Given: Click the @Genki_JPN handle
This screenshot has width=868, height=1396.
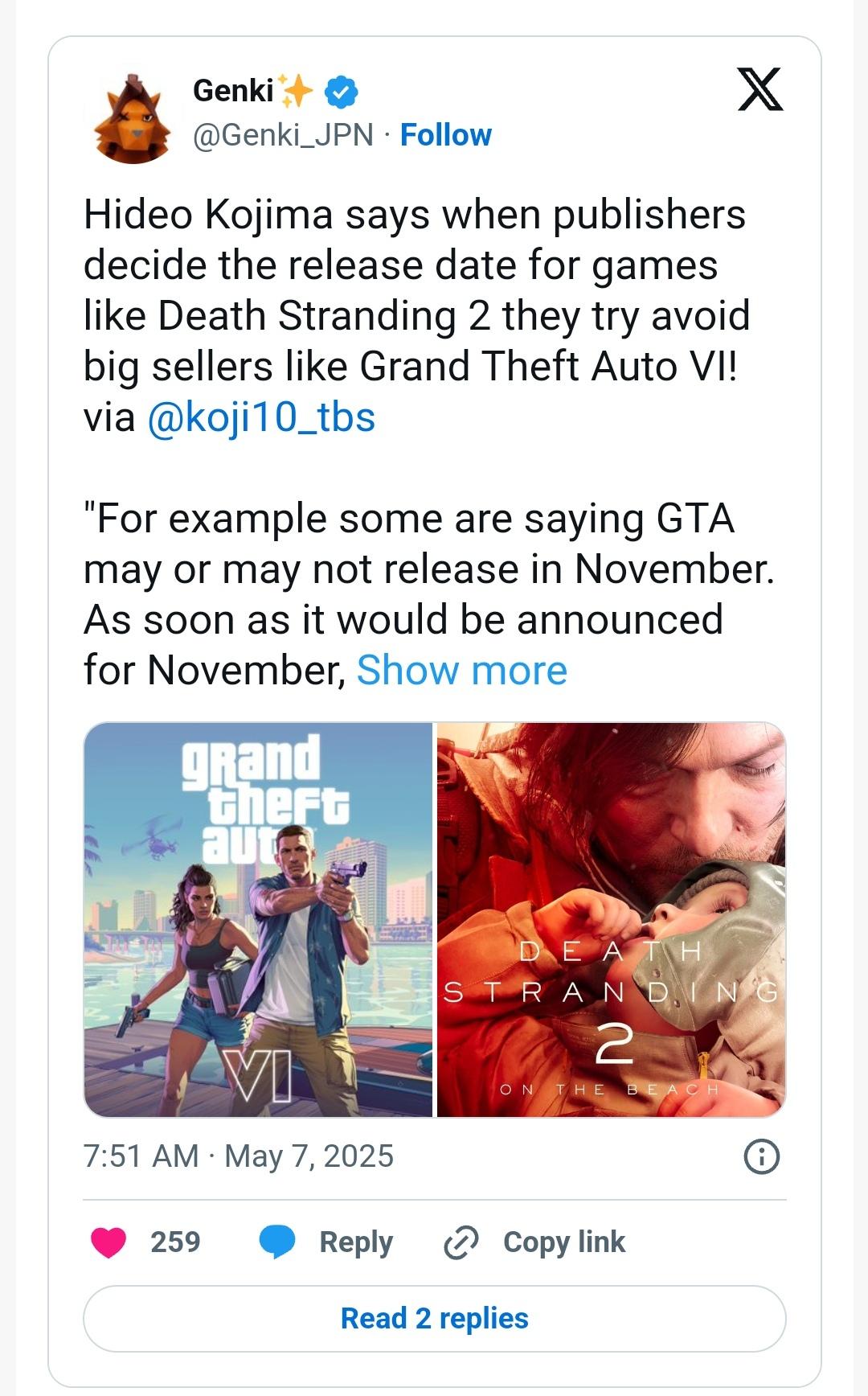Looking at the screenshot, I should click(283, 135).
